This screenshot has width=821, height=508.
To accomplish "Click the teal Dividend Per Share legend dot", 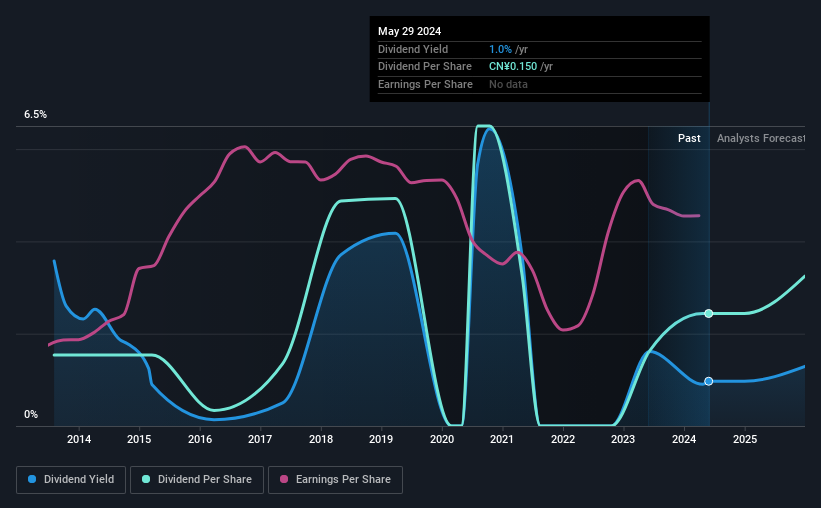I will click(146, 479).
